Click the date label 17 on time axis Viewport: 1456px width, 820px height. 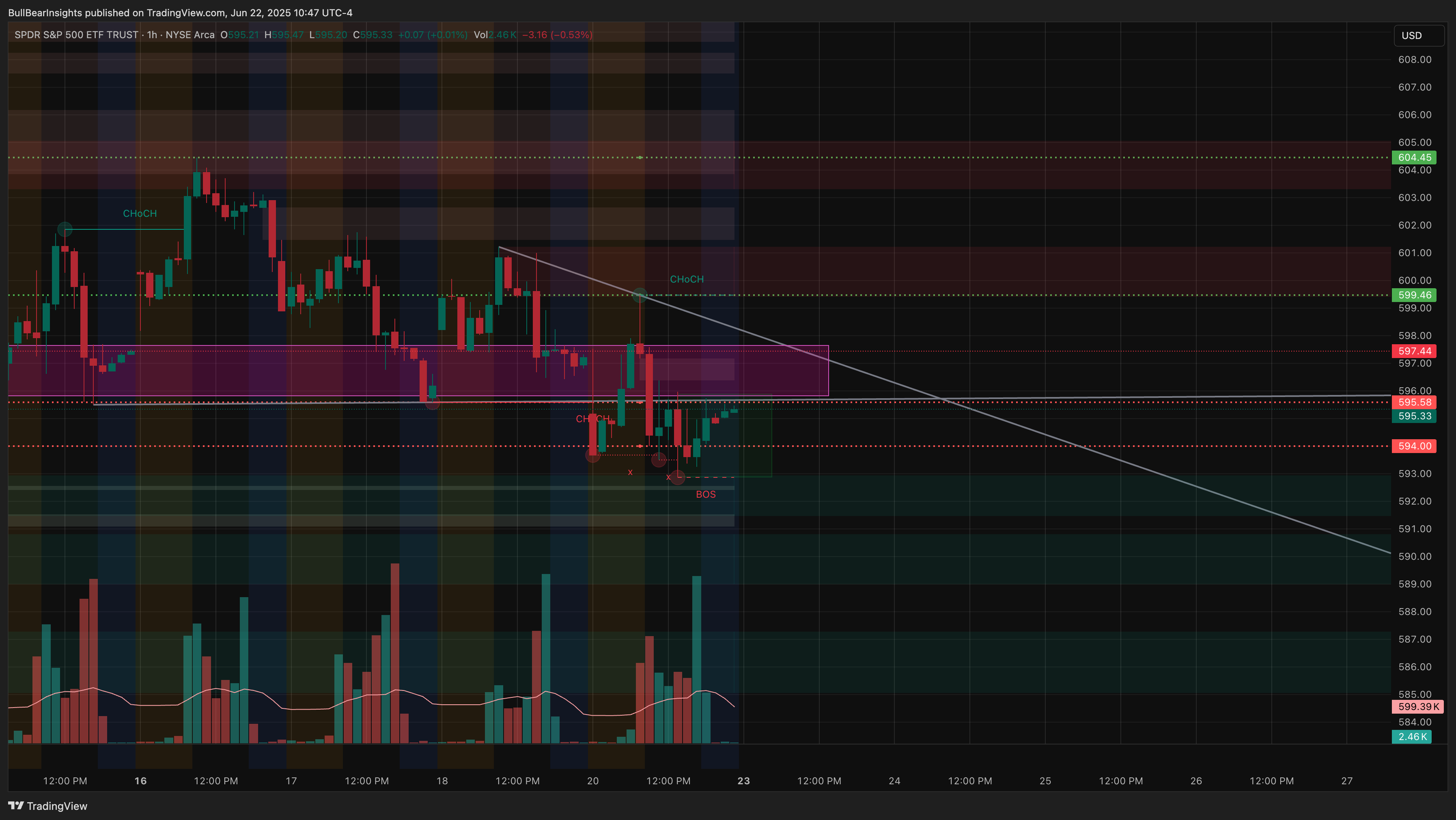[291, 781]
